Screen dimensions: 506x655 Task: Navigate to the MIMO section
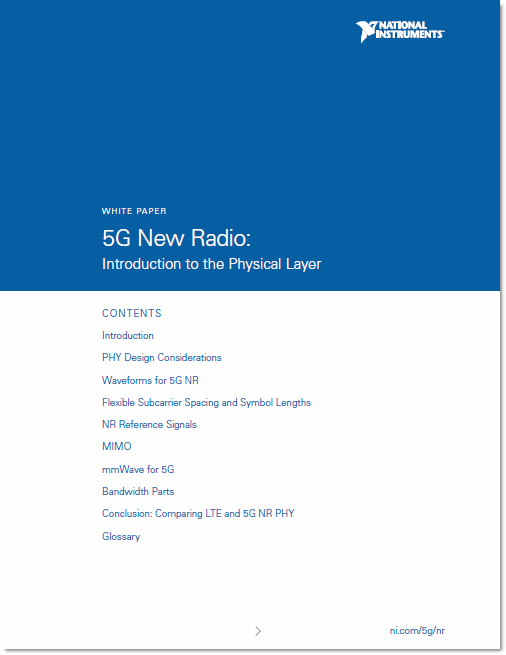point(117,447)
